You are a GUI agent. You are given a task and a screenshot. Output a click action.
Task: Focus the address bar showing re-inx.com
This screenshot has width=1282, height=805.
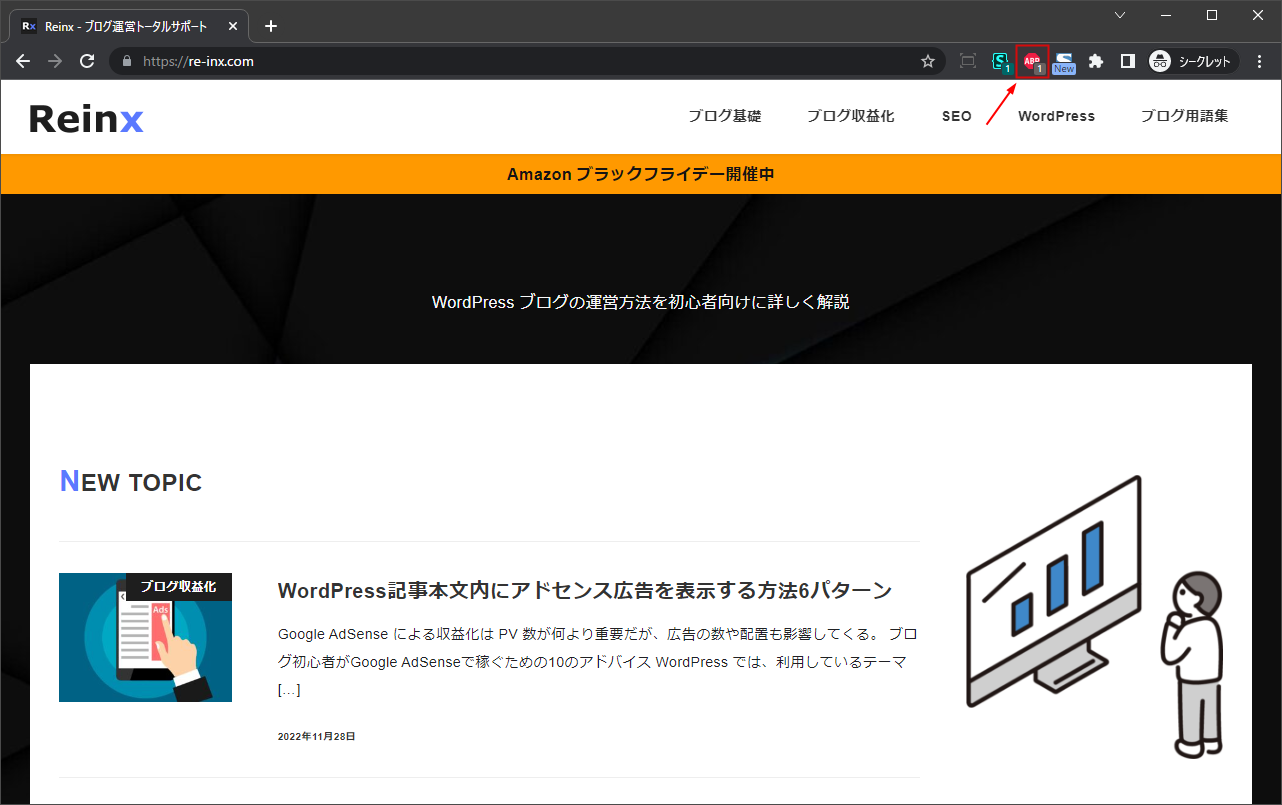525,62
